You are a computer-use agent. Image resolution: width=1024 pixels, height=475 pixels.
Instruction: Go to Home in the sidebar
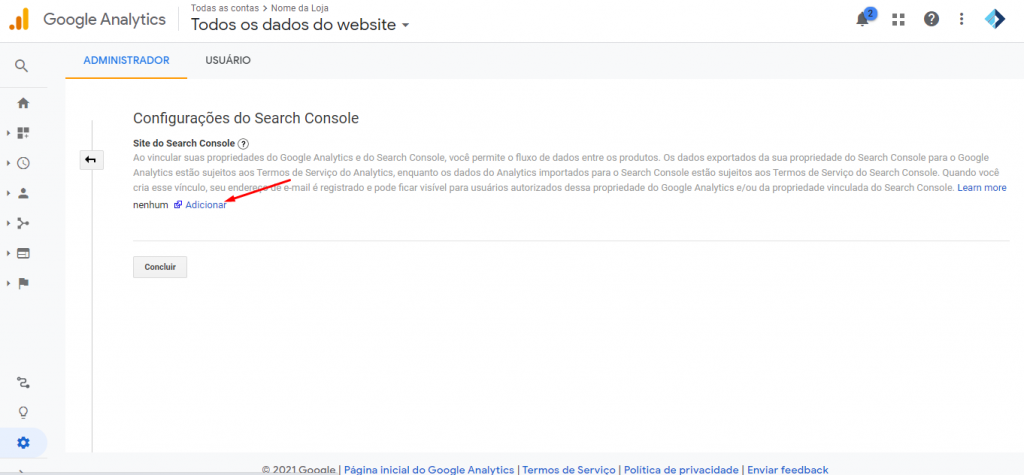coord(23,103)
